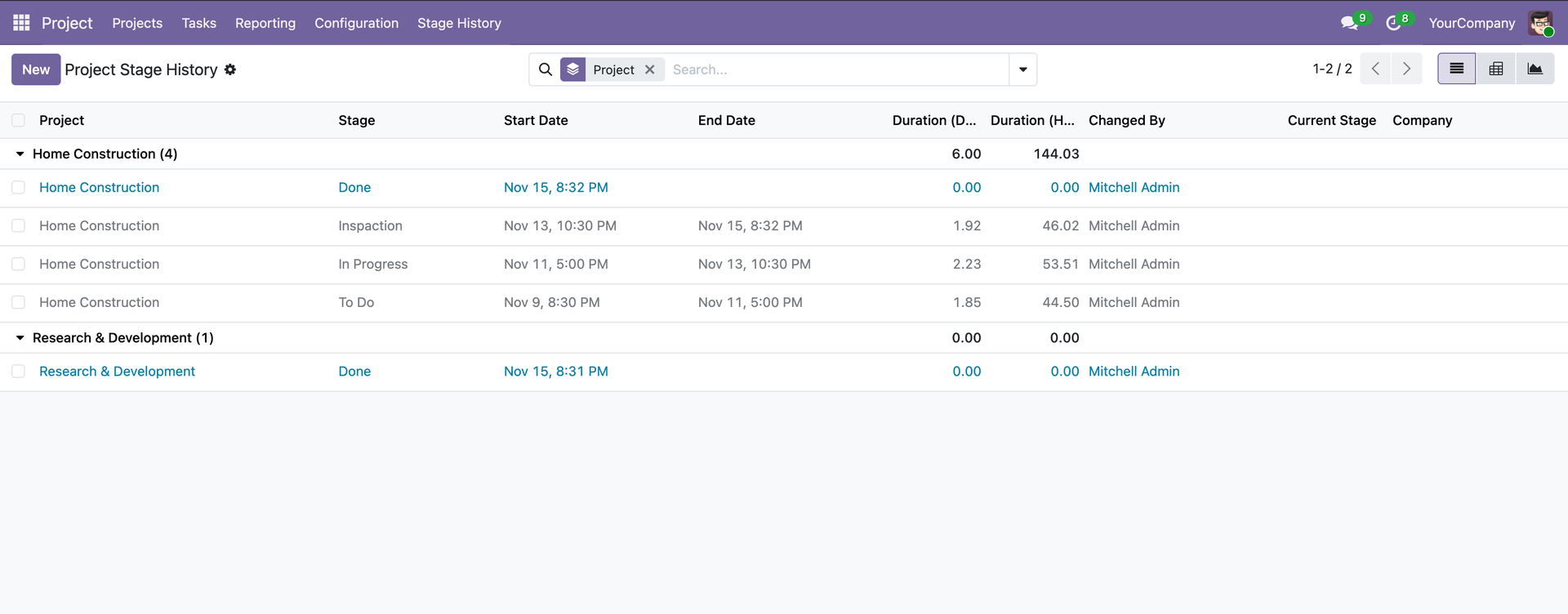The width and height of the screenshot is (1568, 614).
Task: Collapse the Home Construction group
Action: pyautogui.click(x=20, y=154)
